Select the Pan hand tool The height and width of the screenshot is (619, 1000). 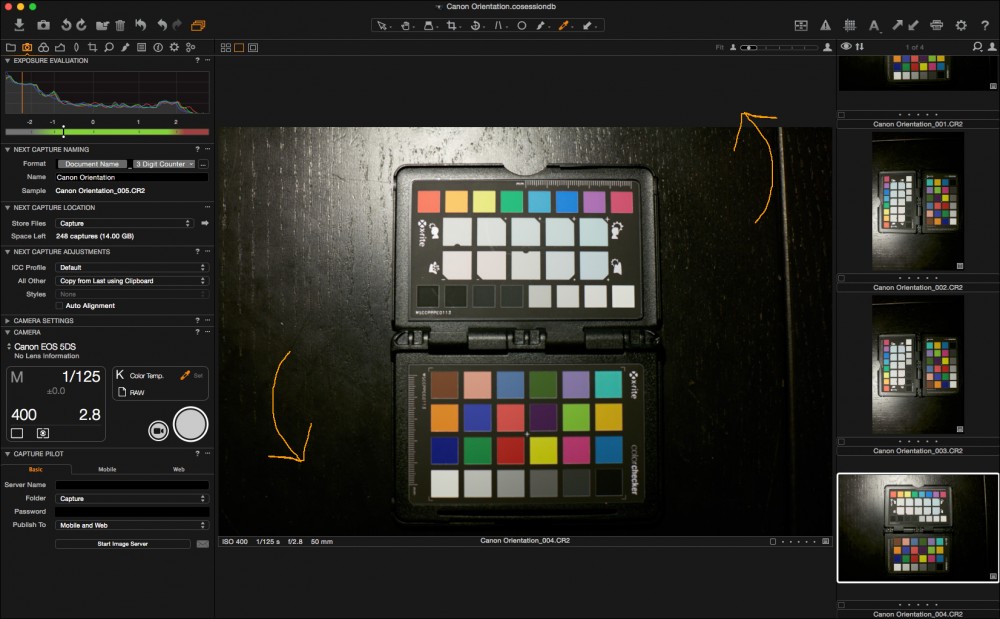(404, 25)
